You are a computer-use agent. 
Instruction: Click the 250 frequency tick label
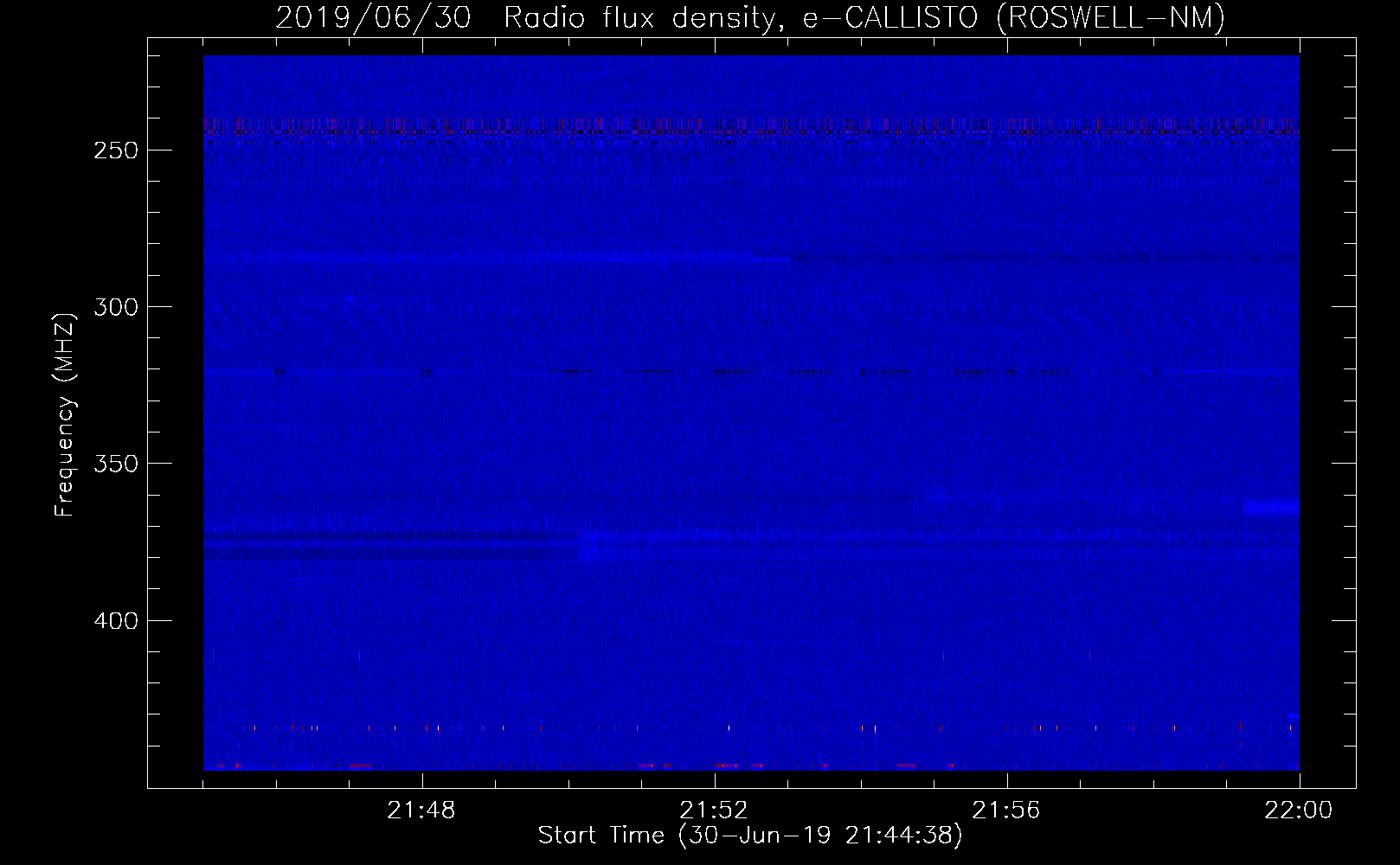tap(115, 151)
